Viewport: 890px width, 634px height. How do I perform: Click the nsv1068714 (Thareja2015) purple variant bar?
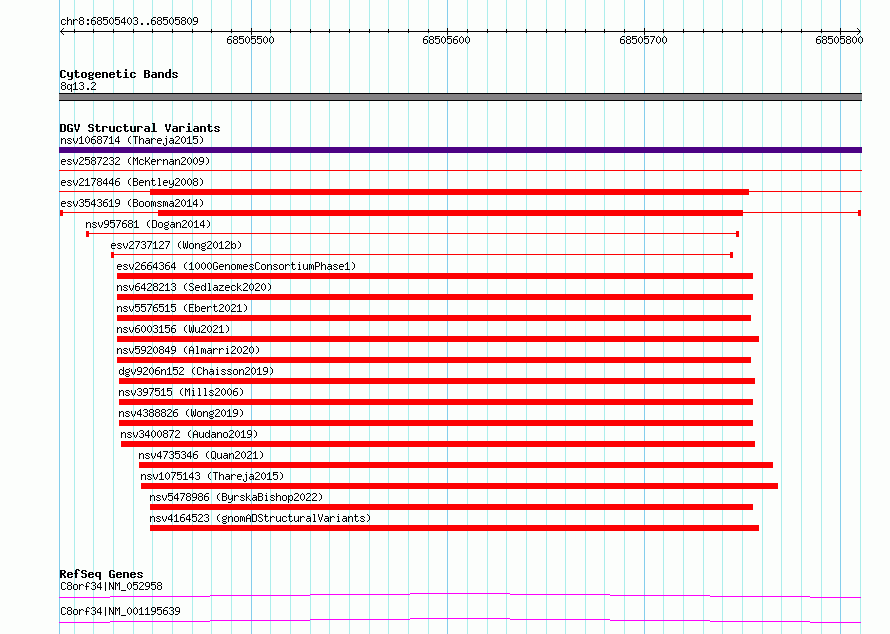pos(460,150)
